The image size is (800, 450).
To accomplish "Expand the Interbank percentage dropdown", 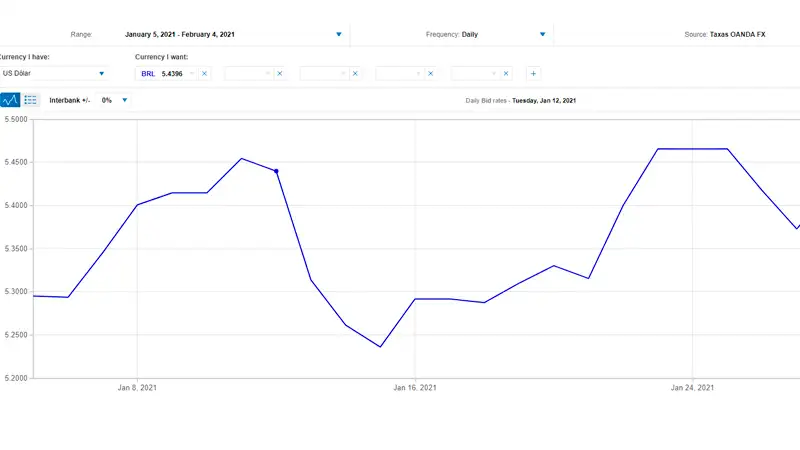I will (124, 100).
